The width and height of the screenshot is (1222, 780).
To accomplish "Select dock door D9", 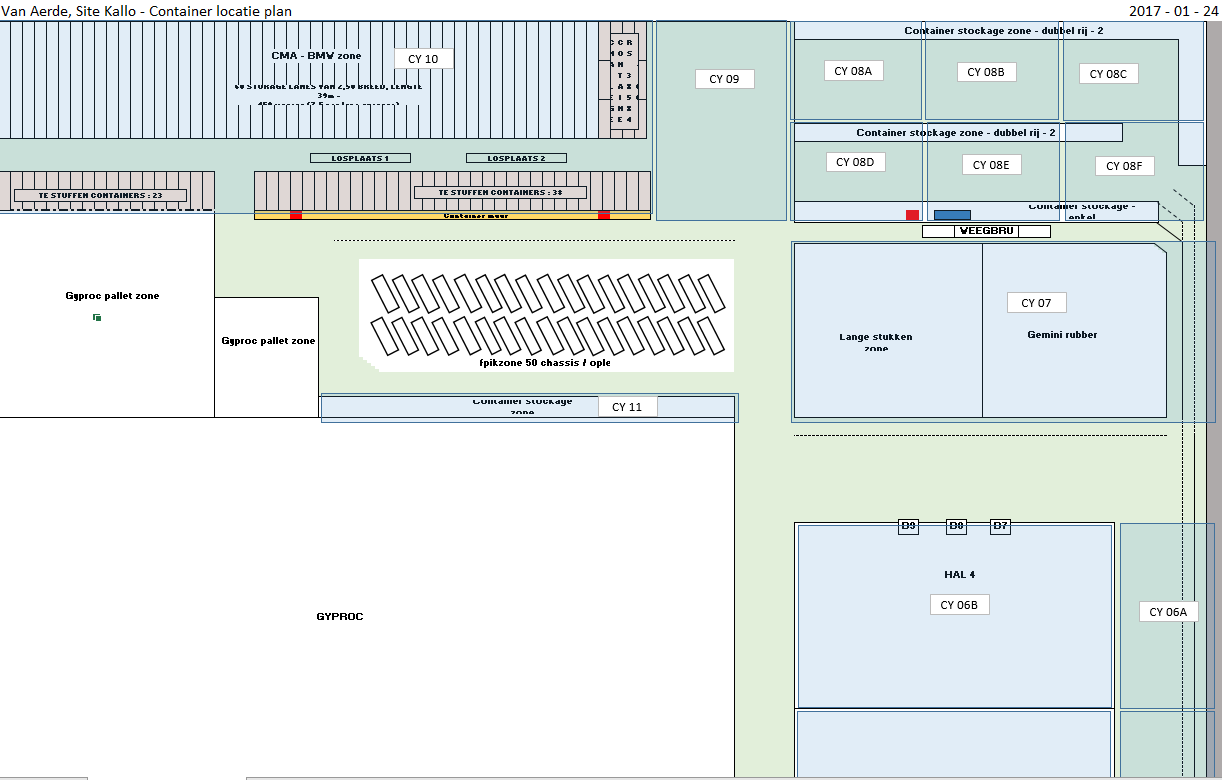I will (x=908, y=526).
